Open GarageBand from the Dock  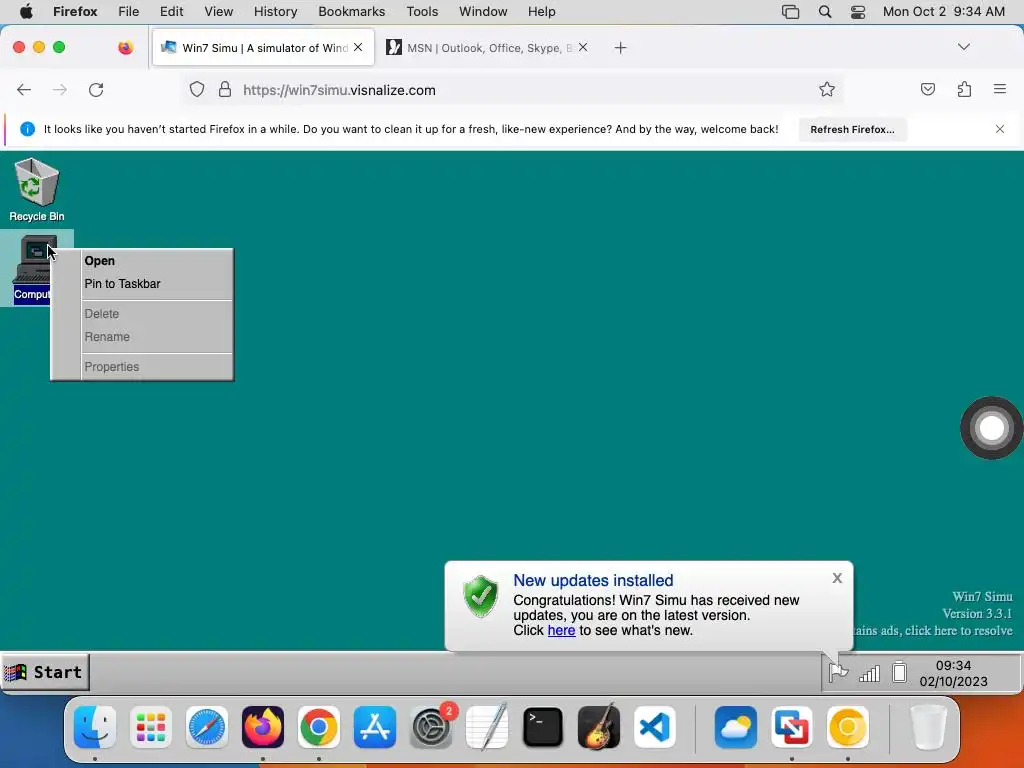pos(599,727)
